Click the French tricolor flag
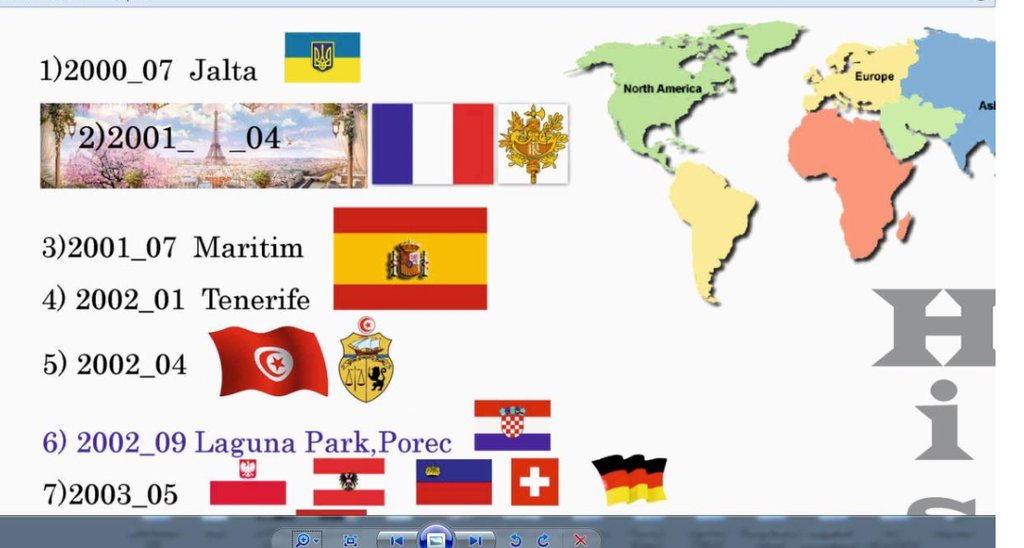This screenshot has width=1024, height=548. (x=432, y=144)
